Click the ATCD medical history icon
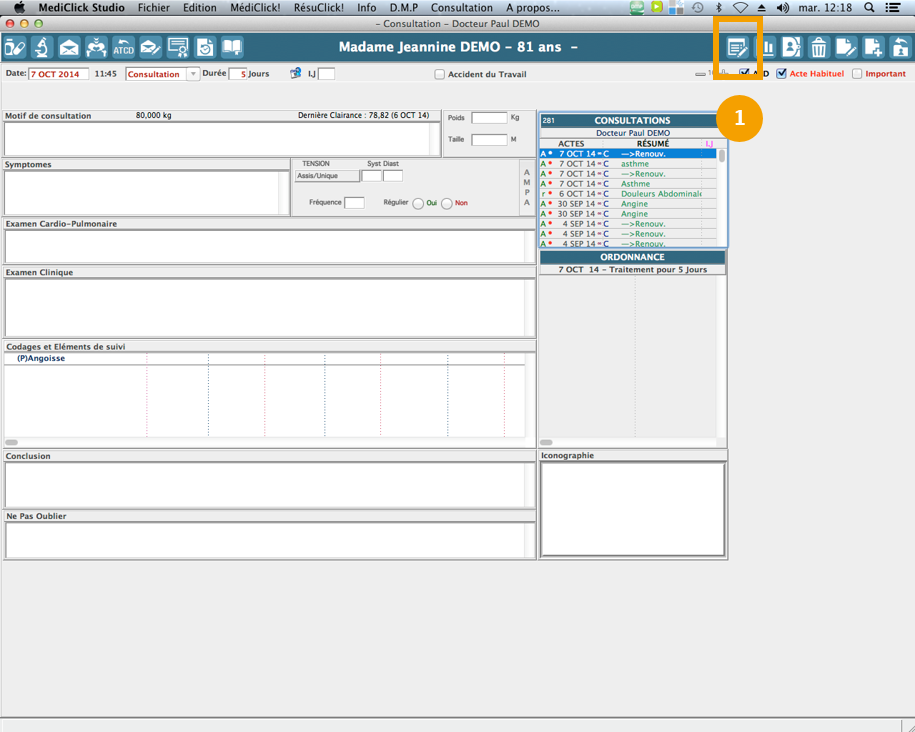 click(123, 47)
